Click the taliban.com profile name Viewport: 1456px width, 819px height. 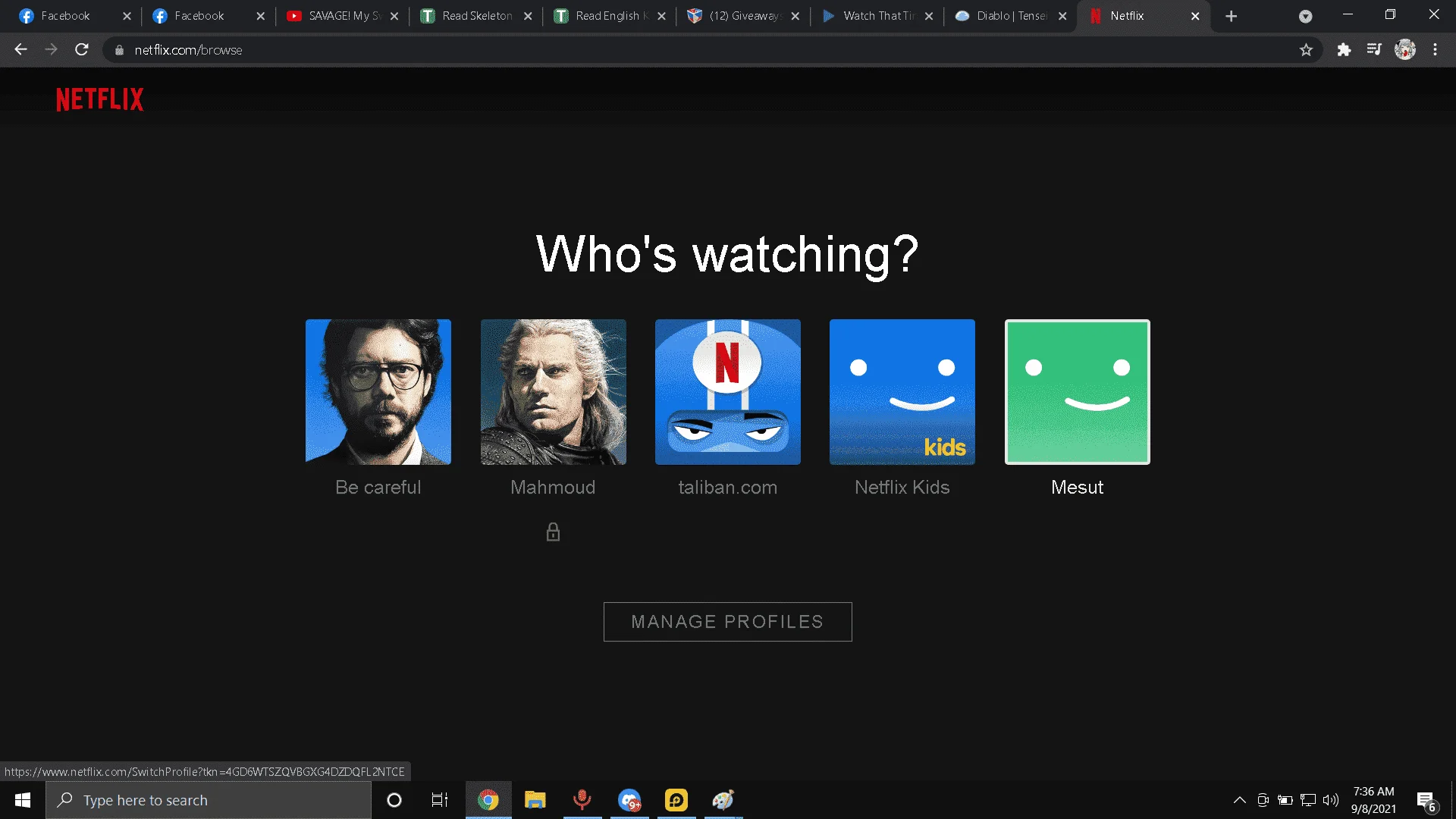click(728, 488)
